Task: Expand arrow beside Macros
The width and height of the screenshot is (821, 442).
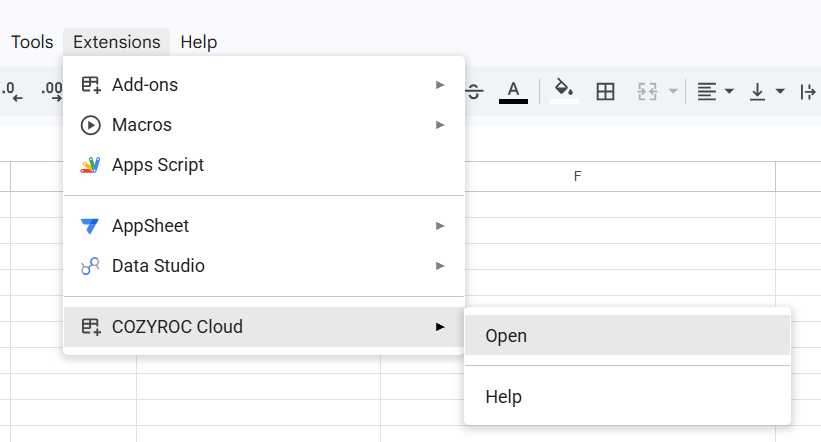Action: pos(440,125)
